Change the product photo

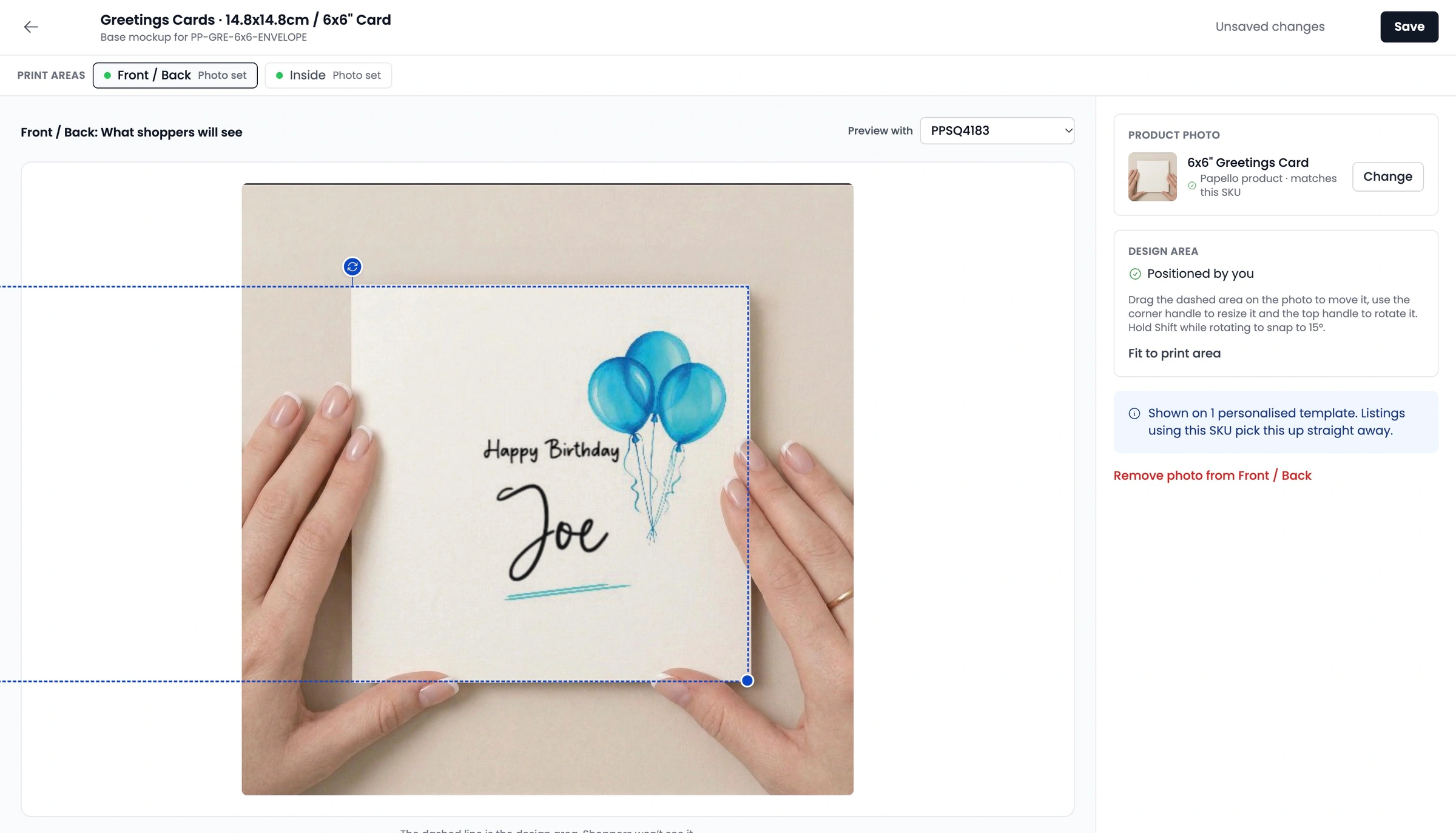coord(1387,177)
